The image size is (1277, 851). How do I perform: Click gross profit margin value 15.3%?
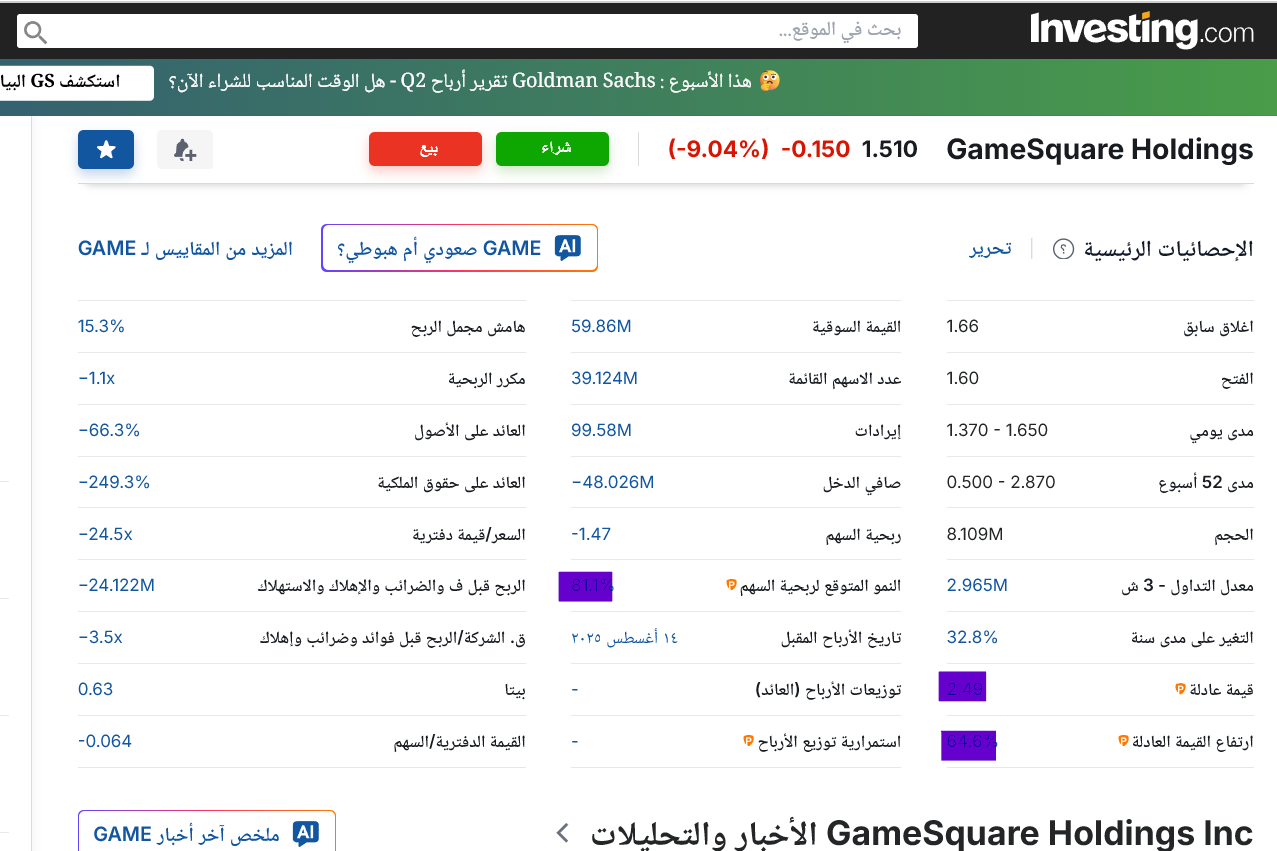[101, 326]
